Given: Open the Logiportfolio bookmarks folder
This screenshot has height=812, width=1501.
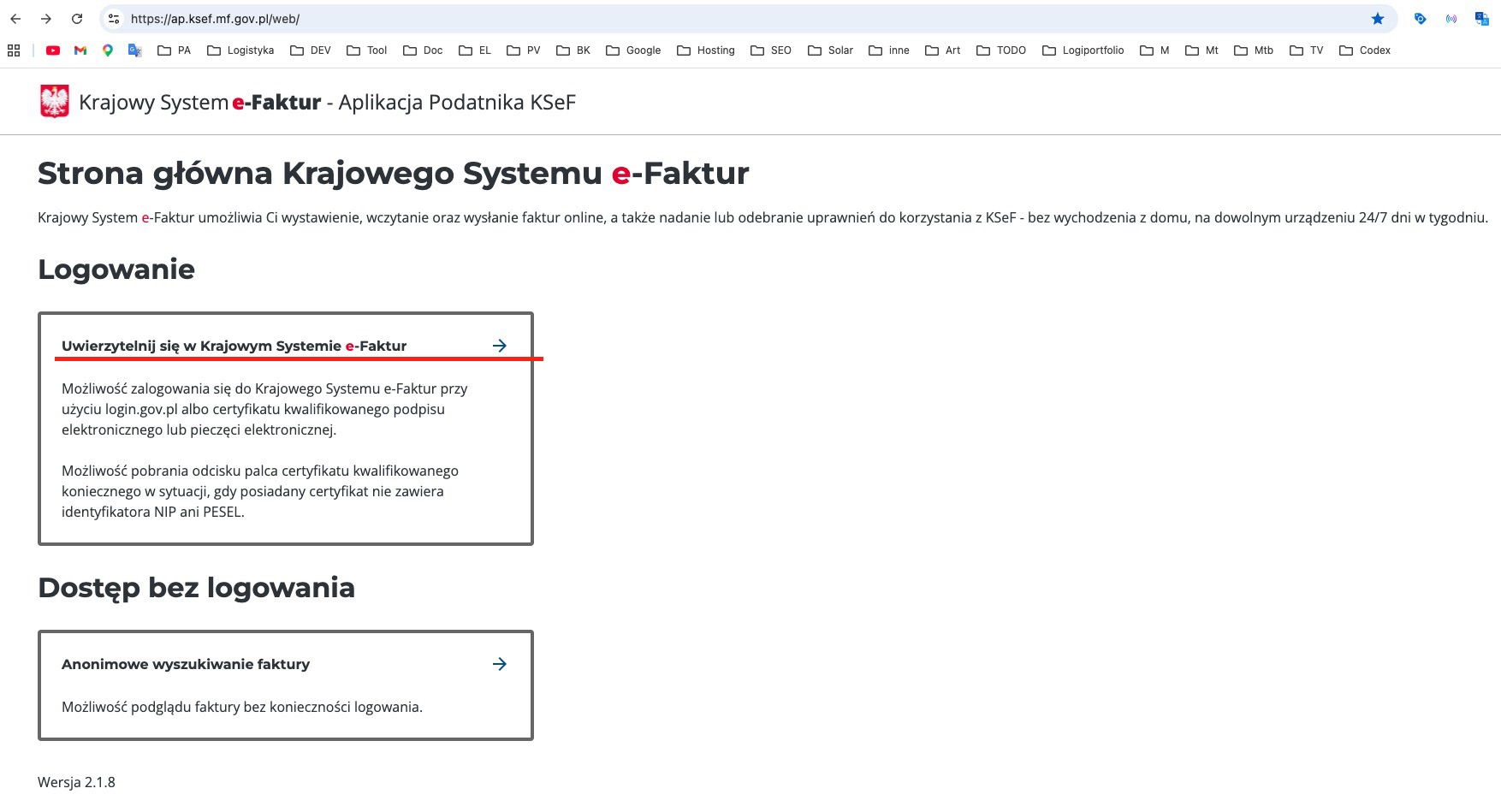Looking at the screenshot, I should tap(1083, 50).
